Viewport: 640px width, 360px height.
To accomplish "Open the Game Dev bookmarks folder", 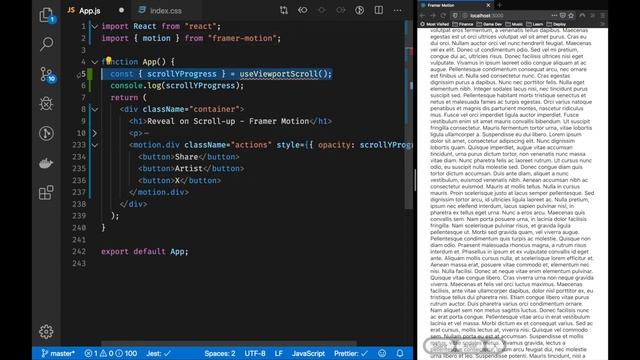I will click(489, 24).
